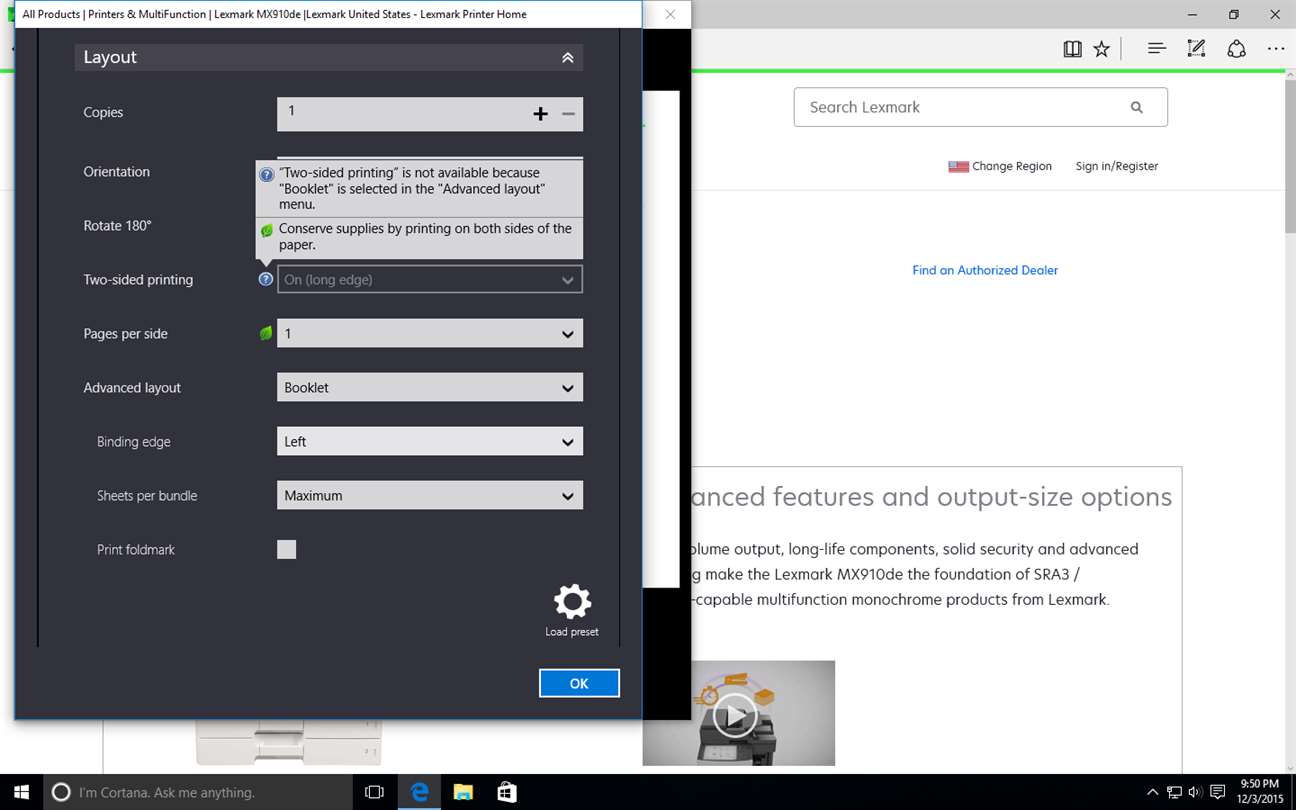
Task: Open Edge More actions menu
Action: (1276, 48)
